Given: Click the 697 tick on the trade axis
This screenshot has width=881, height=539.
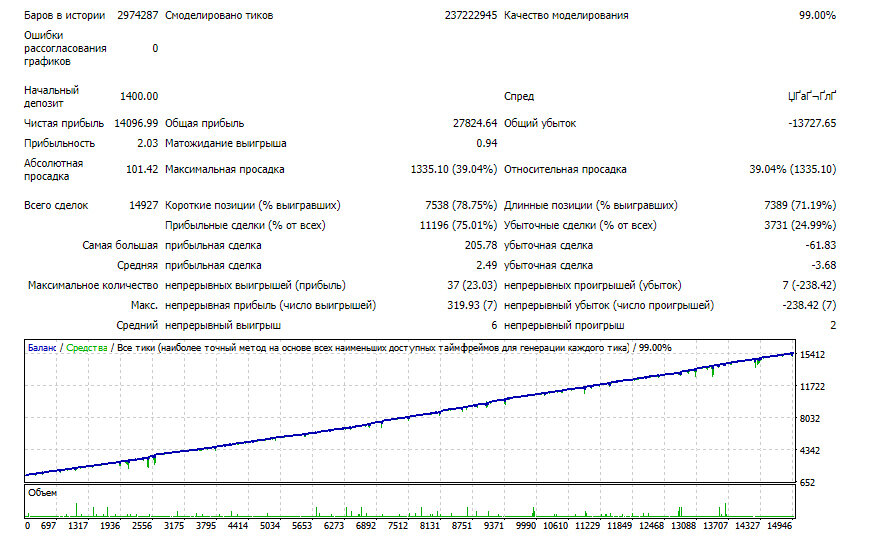Looking at the screenshot, I should (48, 526).
